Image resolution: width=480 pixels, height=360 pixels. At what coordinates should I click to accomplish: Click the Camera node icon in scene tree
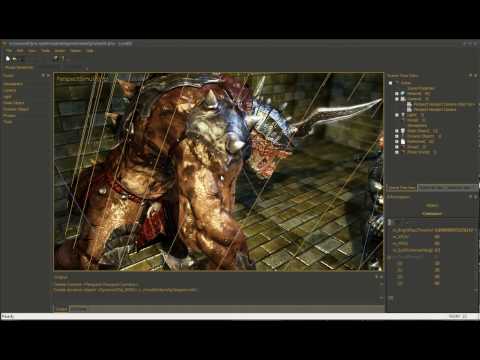point(403,99)
